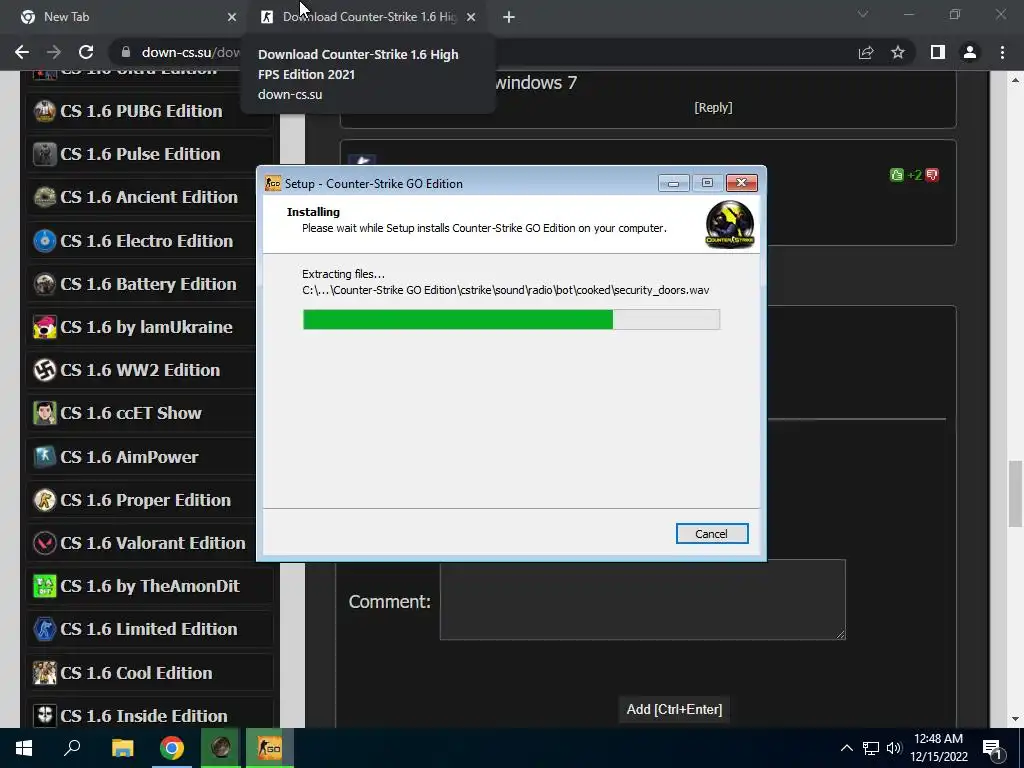Open the CS 1.6 Cool Edition icon

pyautogui.click(x=44, y=673)
